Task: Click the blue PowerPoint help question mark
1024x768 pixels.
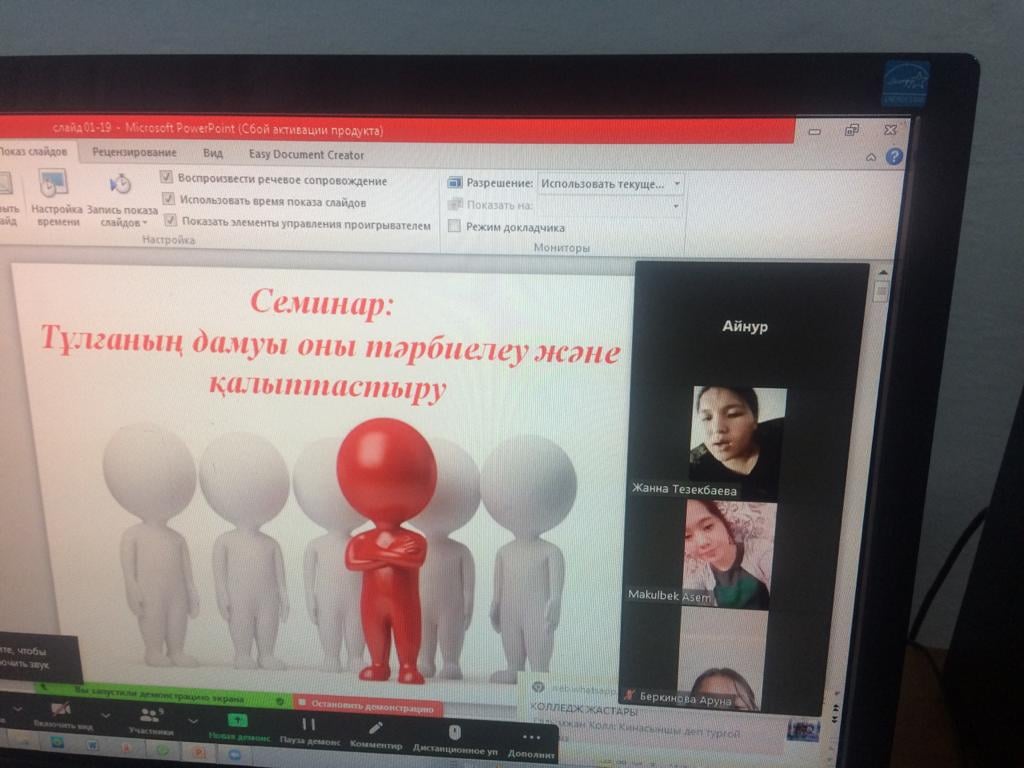Action: [x=894, y=157]
